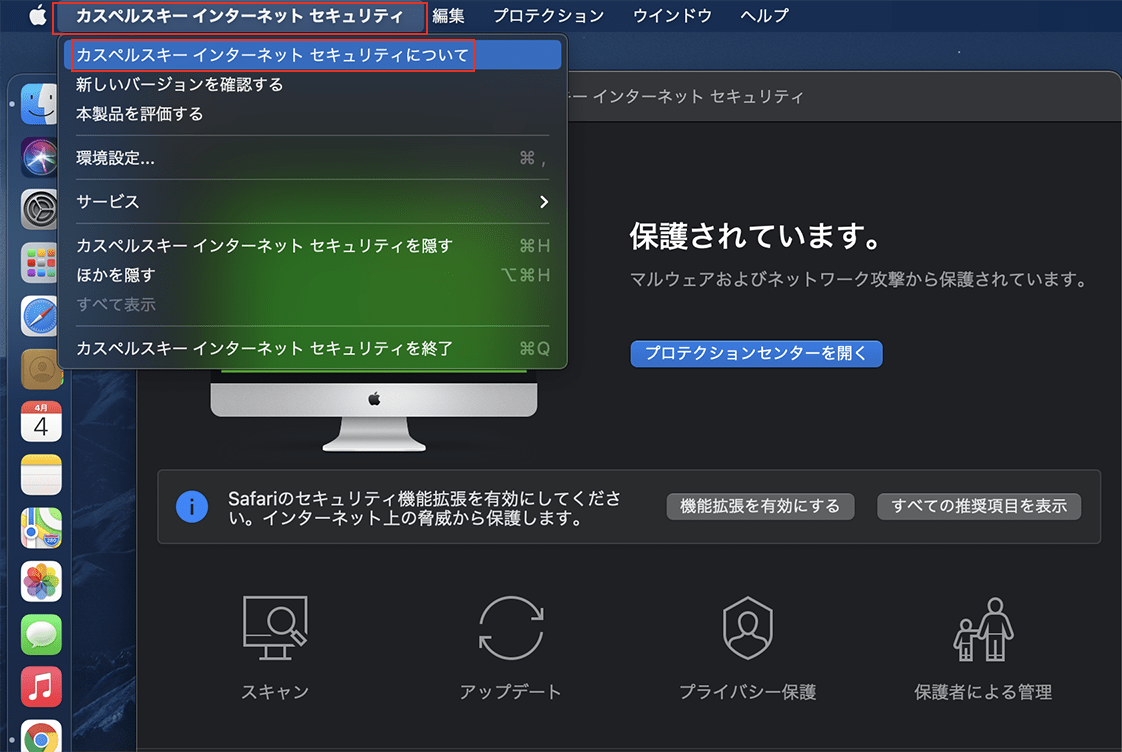Image resolution: width=1122 pixels, height=752 pixels.
Task: Select ほかを隠す menu entry
Action: point(313,275)
